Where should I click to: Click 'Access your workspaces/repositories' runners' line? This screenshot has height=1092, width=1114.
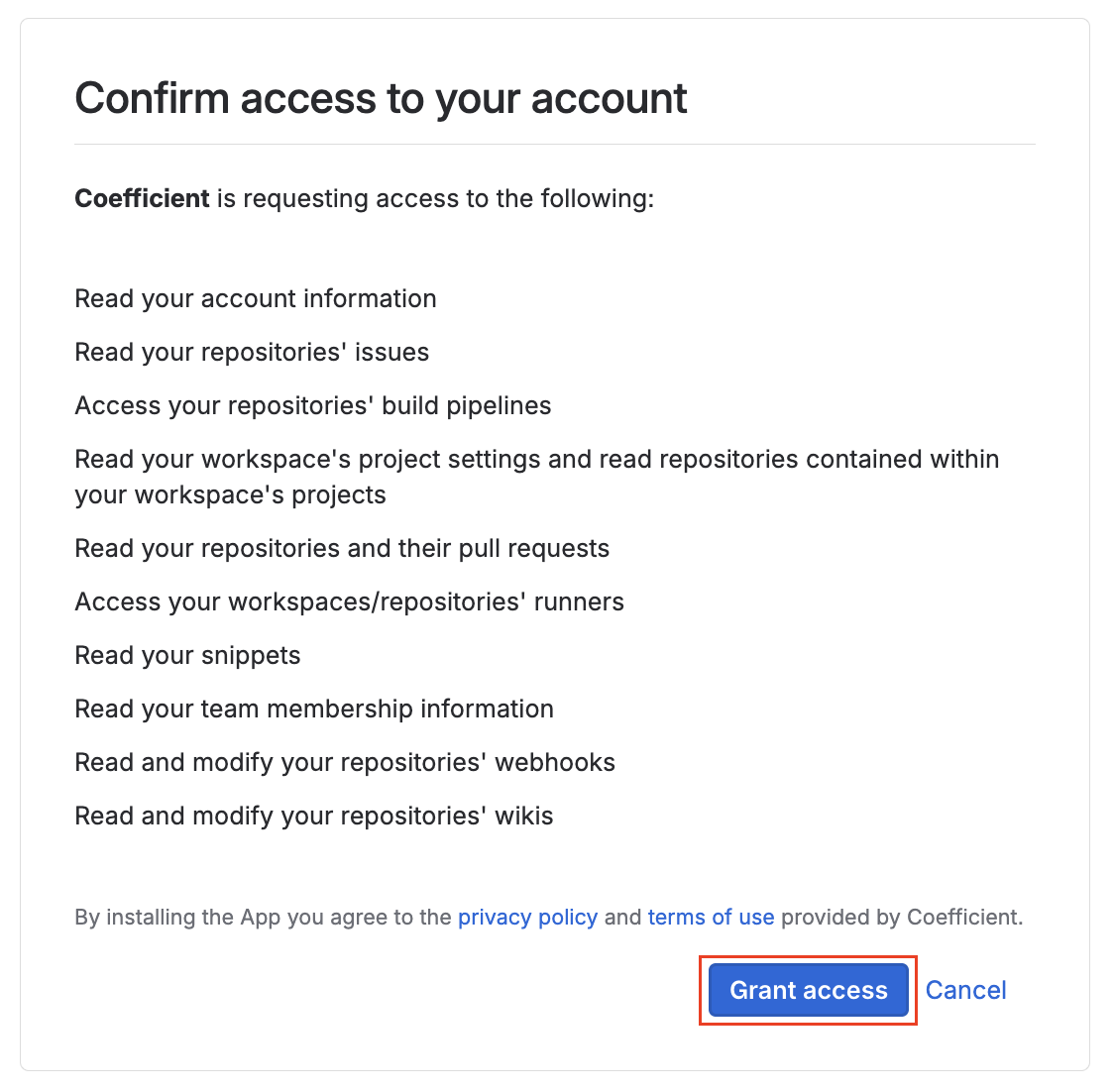350,601
